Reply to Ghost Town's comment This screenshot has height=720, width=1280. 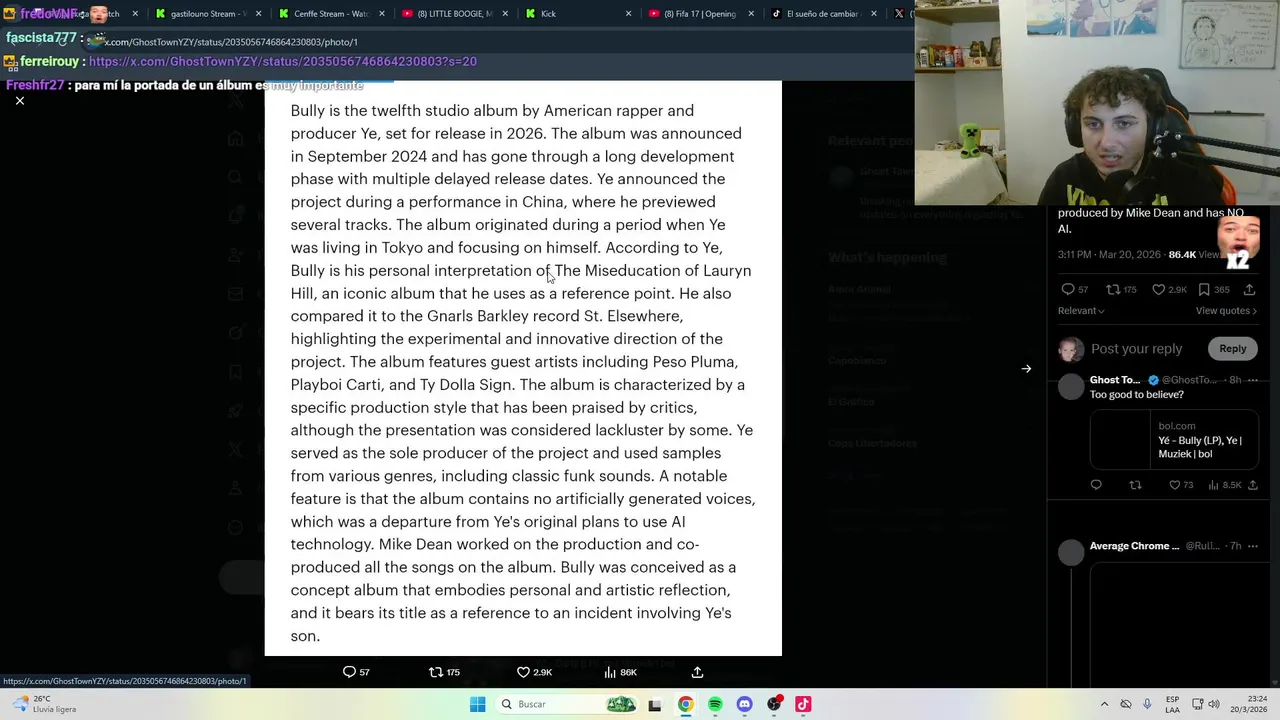pos(1096,485)
